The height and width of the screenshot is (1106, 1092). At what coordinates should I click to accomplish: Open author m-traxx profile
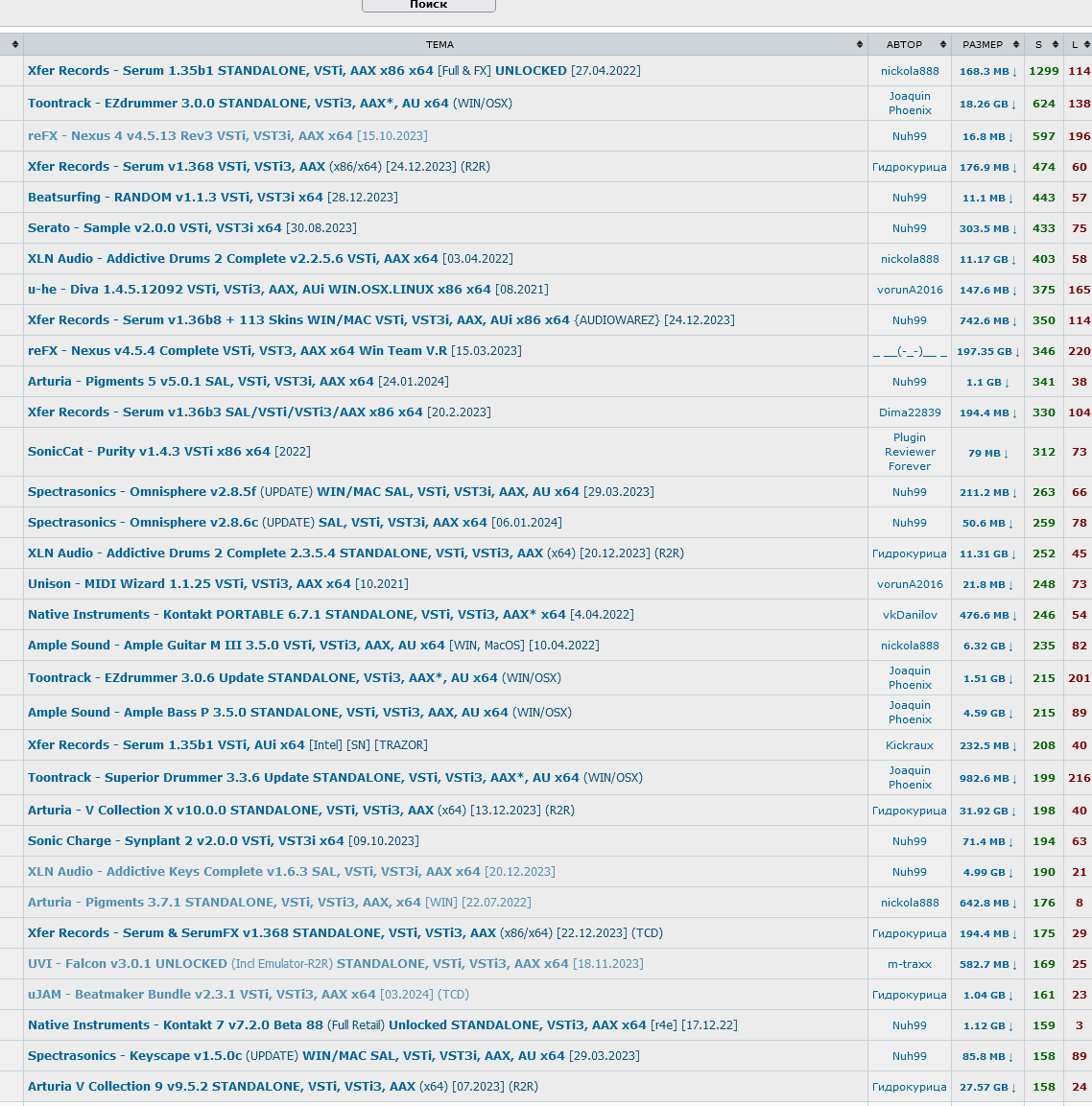coord(910,964)
